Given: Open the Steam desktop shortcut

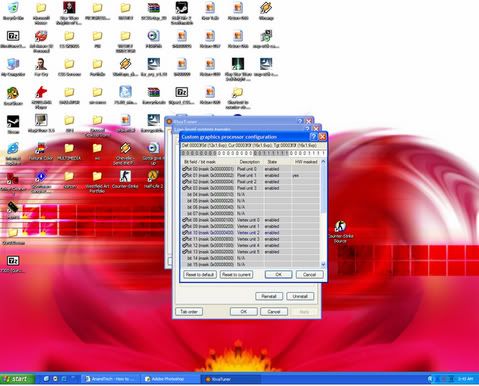Looking at the screenshot, I should [13, 124].
